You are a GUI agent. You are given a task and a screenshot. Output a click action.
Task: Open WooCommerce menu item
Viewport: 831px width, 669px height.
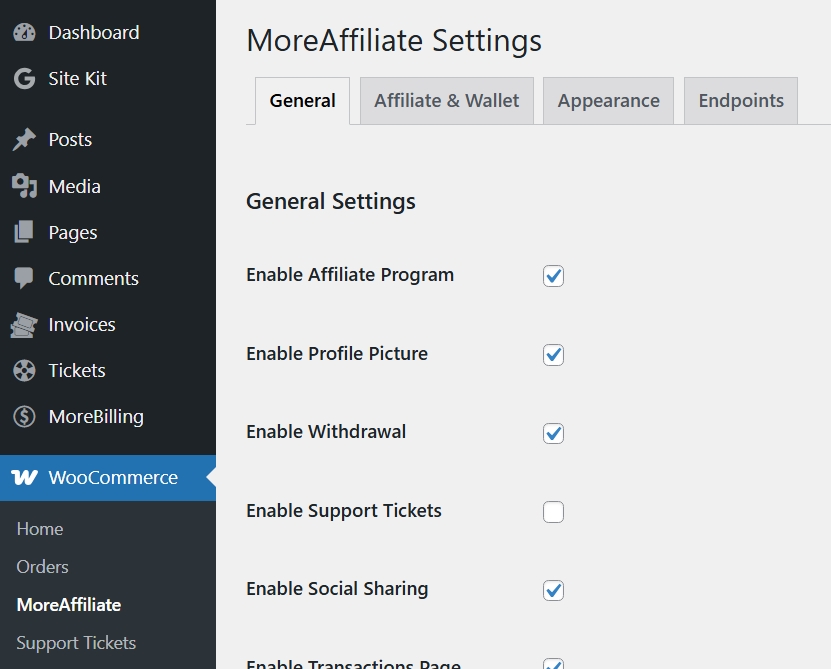point(108,478)
